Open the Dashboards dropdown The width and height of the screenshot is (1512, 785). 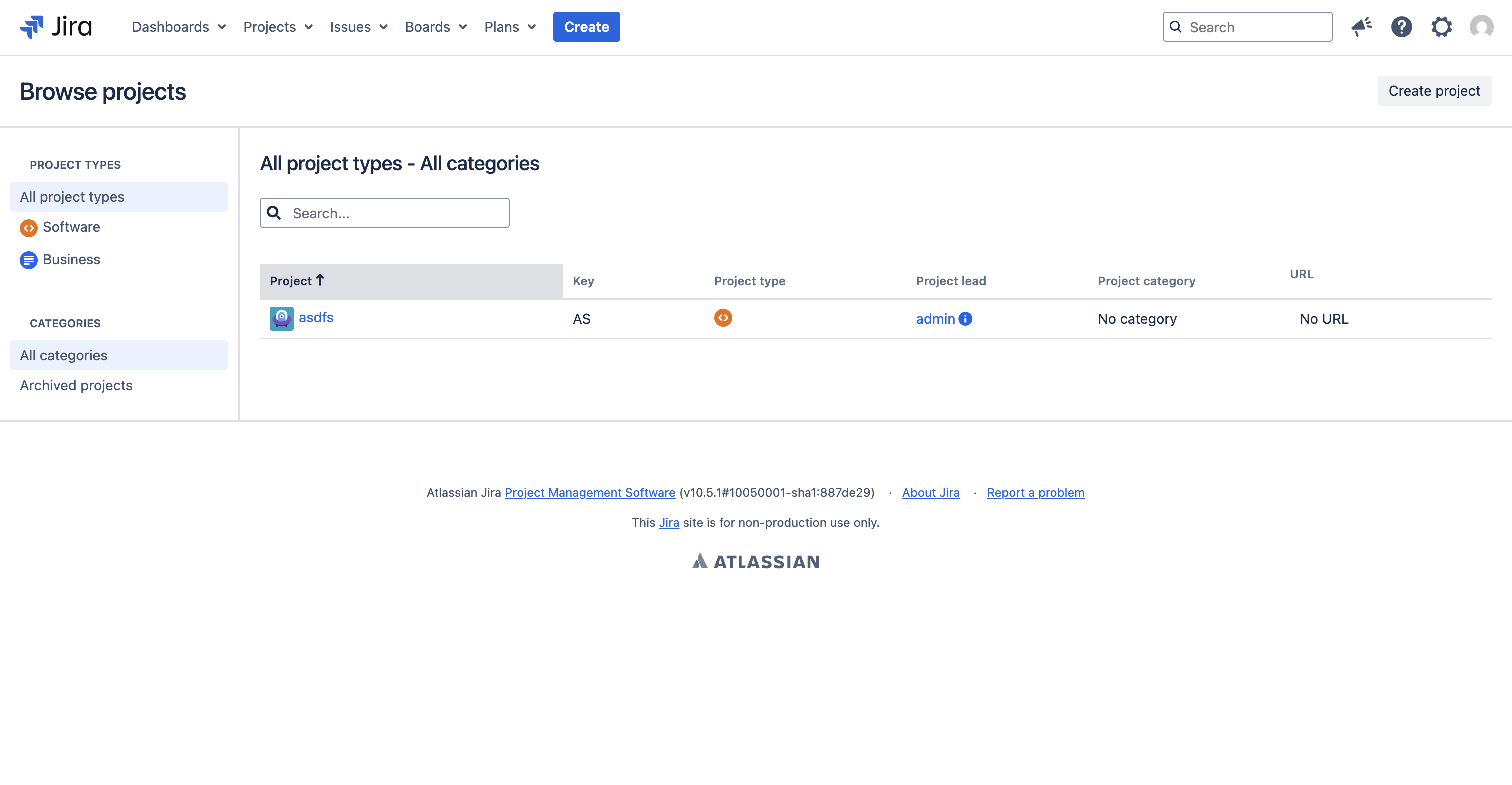coord(171,27)
